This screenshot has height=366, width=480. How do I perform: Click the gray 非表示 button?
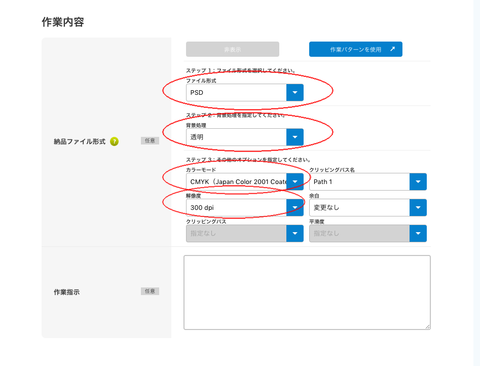(x=232, y=49)
